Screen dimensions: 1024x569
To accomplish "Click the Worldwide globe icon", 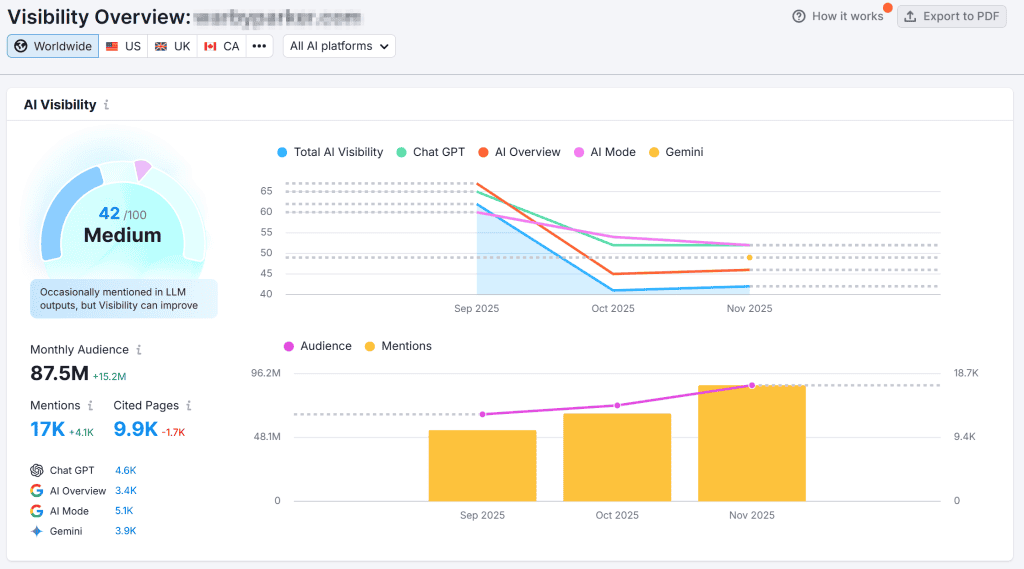I will (x=21, y=46).
